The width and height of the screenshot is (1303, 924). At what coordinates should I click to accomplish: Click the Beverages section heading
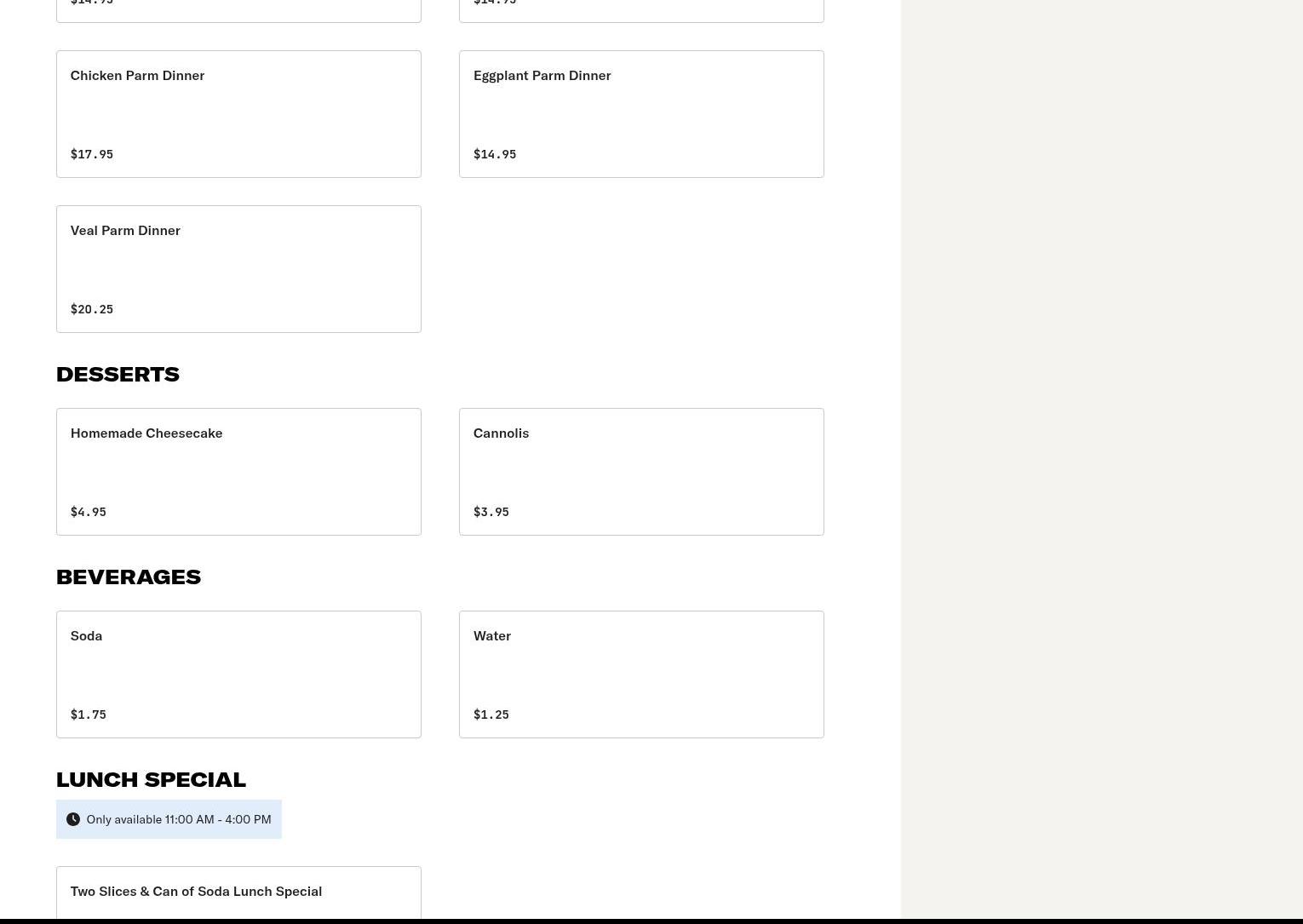pyautogui.click(x=129, y=577)
